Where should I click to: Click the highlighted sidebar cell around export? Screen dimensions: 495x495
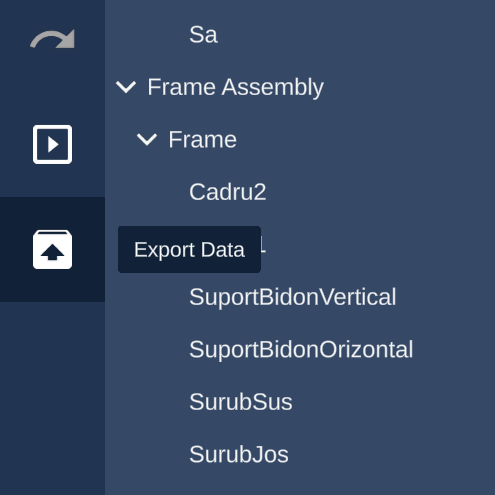pos(52,249)
